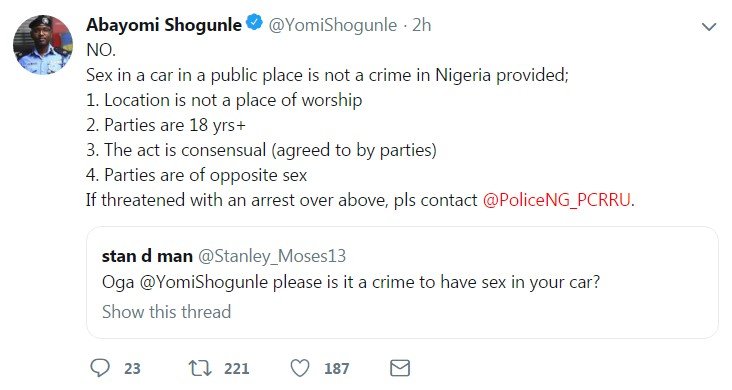Image resolution: width=732 pixels, height=390 pixels.
Task: Visit the @Stanley_Moses13 handle
Action: click(x=272, y=256)
